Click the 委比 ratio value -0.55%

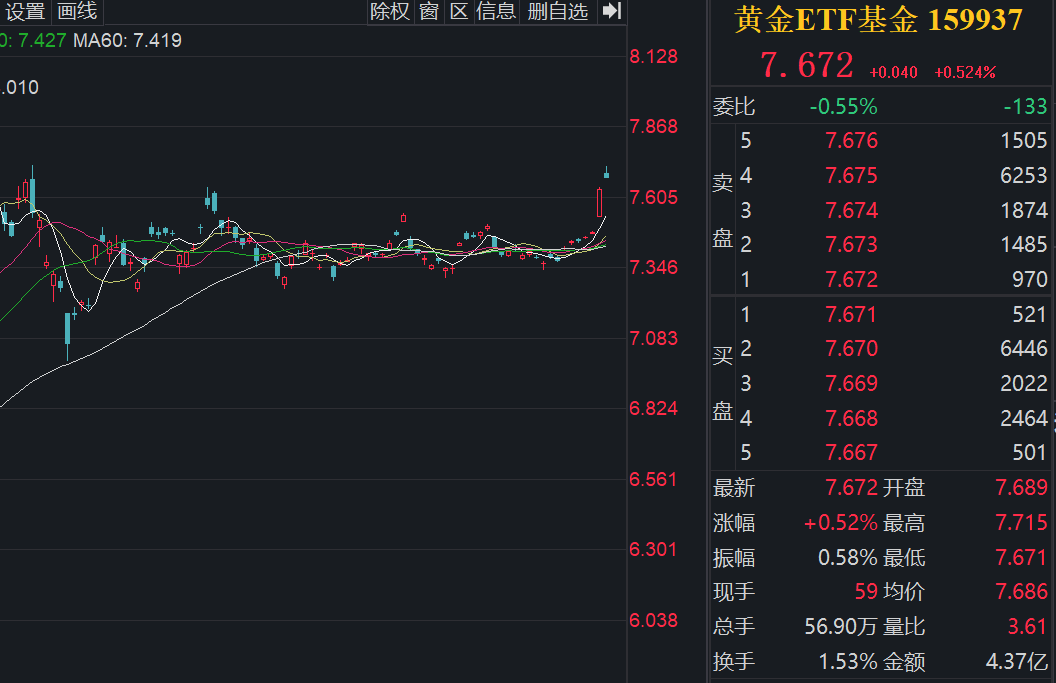tap(843, 106)
